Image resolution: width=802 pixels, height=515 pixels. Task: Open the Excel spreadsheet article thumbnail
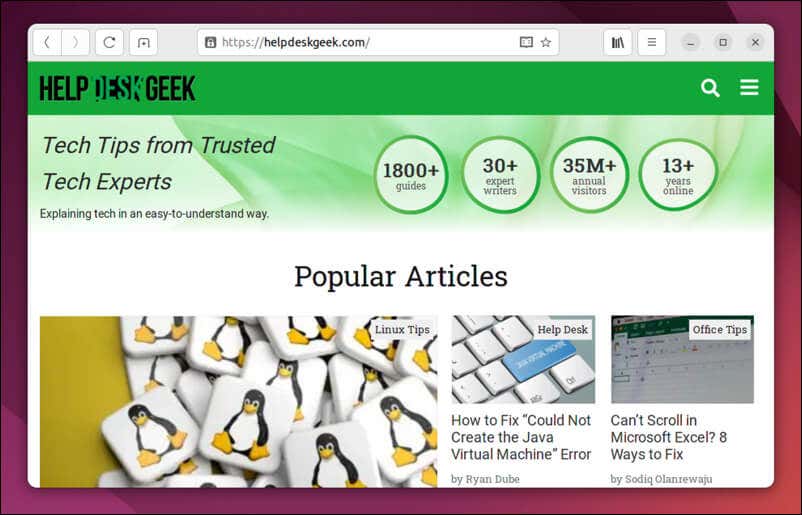pyautogui.click(x=682, y=360)
